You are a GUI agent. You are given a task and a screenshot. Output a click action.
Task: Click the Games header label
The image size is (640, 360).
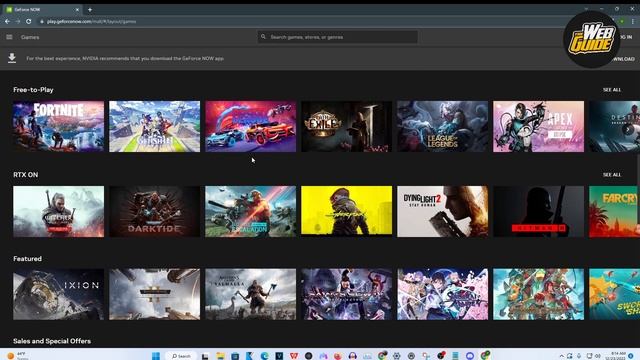tap(30, 37)
